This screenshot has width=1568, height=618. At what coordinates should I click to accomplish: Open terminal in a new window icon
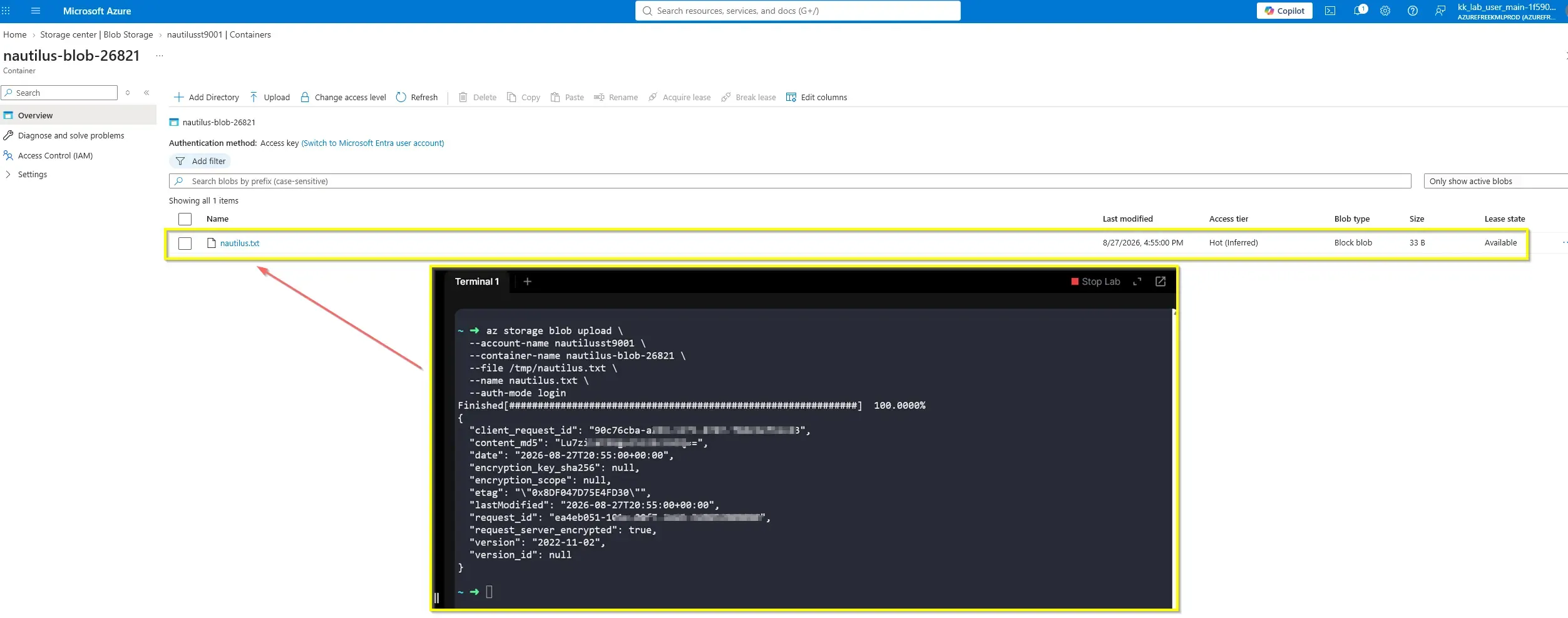(1160, 281)
